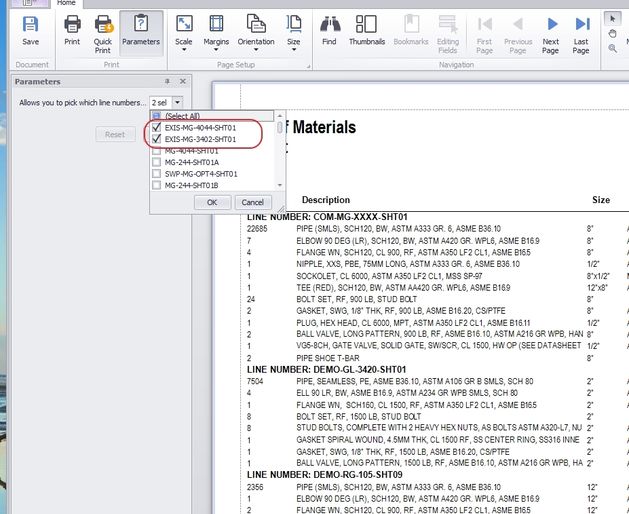Expand the Margins dropdown arrow
This screenshot has height=514, width=629.
(x=216, y=50)
